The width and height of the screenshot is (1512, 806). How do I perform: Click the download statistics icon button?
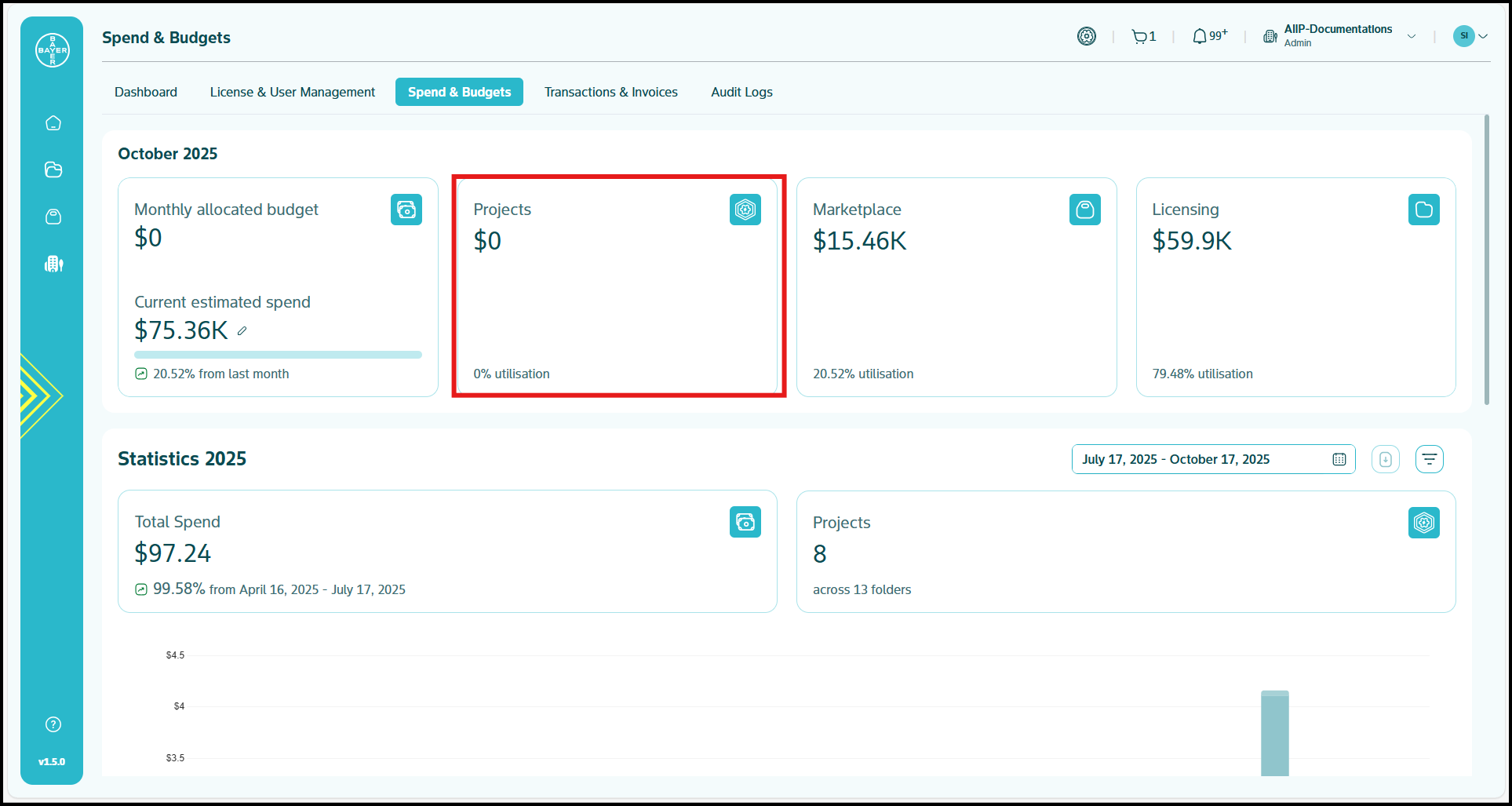[x=1385, y=459]
